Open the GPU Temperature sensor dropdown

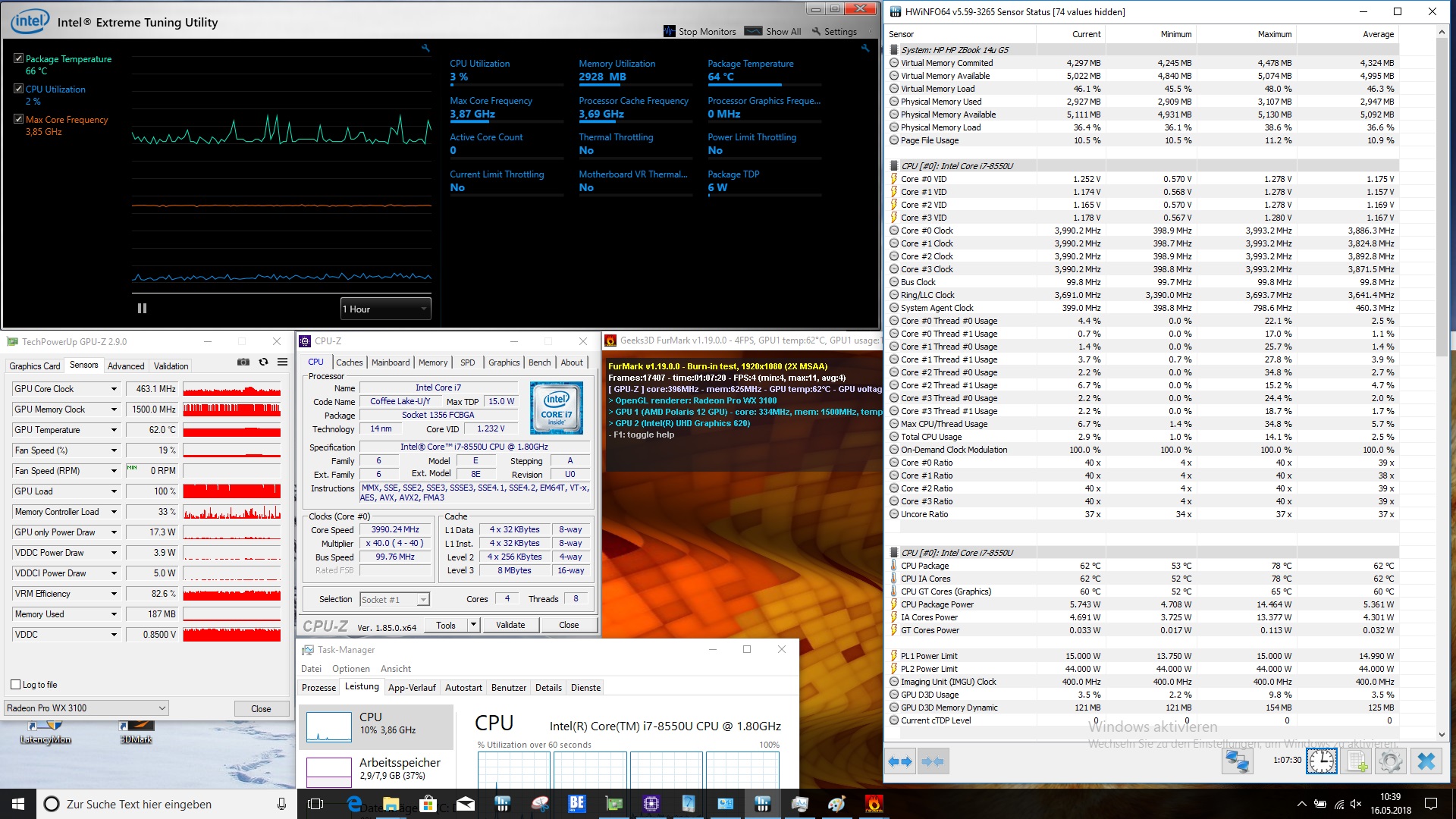[x=114, y=430]
